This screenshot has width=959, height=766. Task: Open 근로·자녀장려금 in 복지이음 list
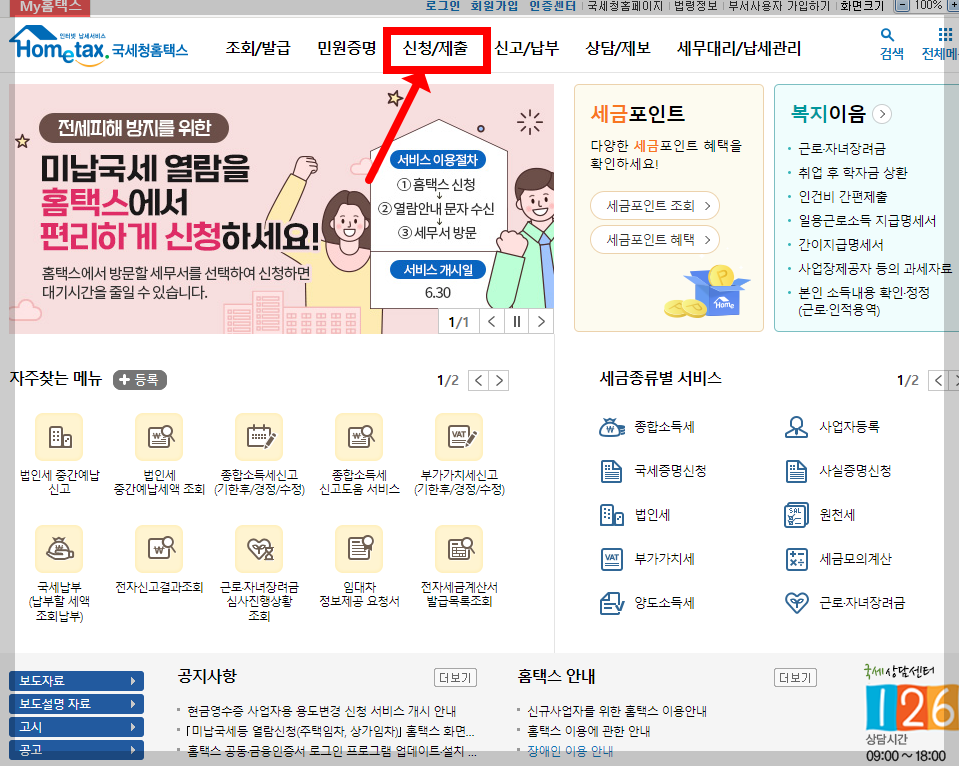tap(842, 149)
